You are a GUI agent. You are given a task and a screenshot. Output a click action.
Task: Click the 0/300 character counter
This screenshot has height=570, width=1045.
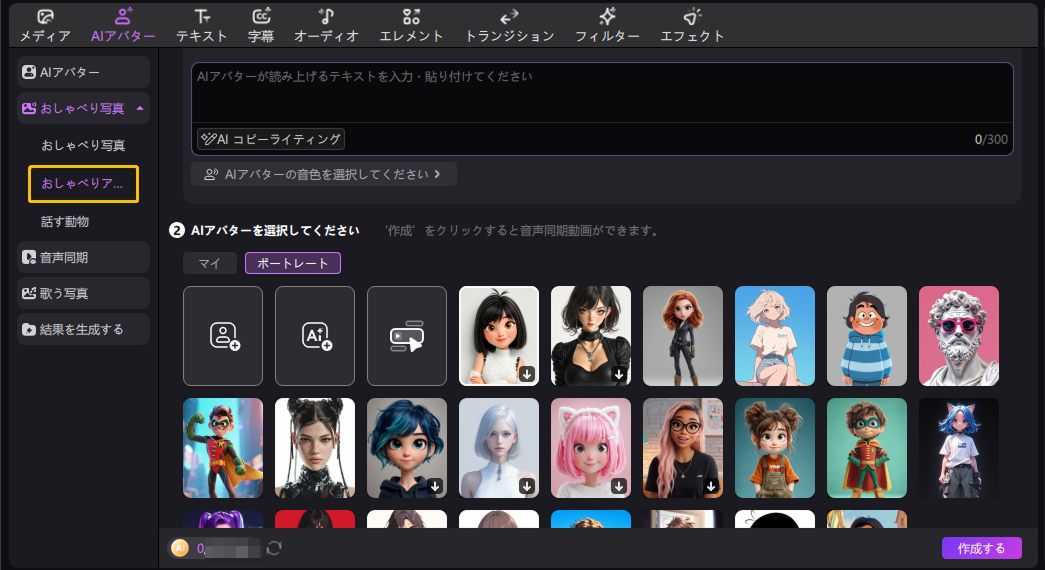[991, 139]
